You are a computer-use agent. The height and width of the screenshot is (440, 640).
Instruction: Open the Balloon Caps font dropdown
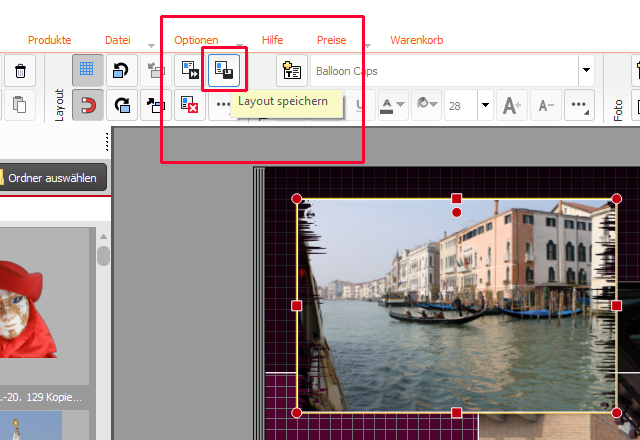pyautogui.click(x=586, y=71)
